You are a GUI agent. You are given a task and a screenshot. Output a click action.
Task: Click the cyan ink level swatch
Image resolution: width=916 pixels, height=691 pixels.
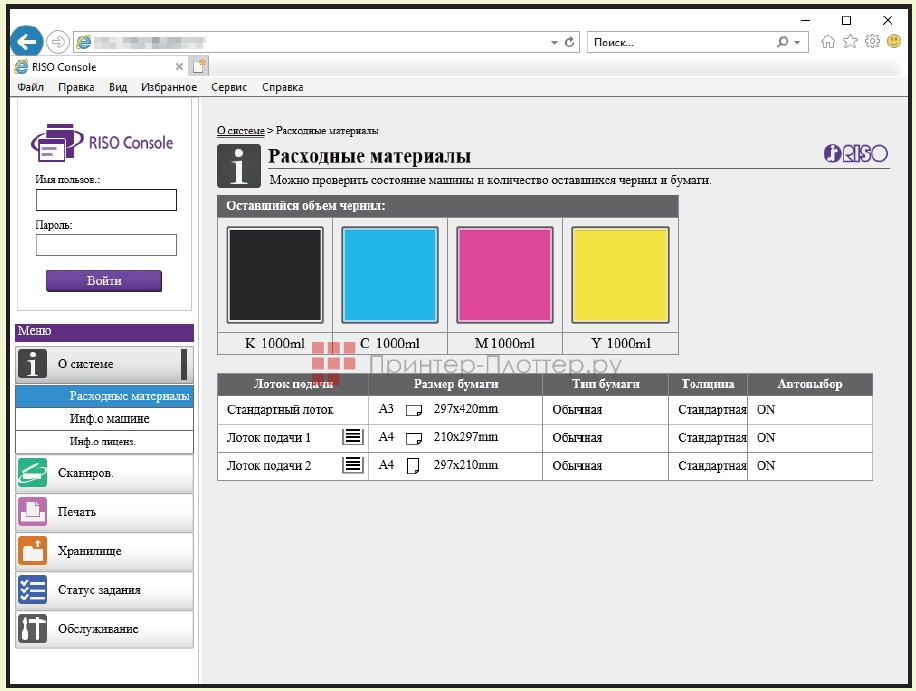(x=390, y=275)
